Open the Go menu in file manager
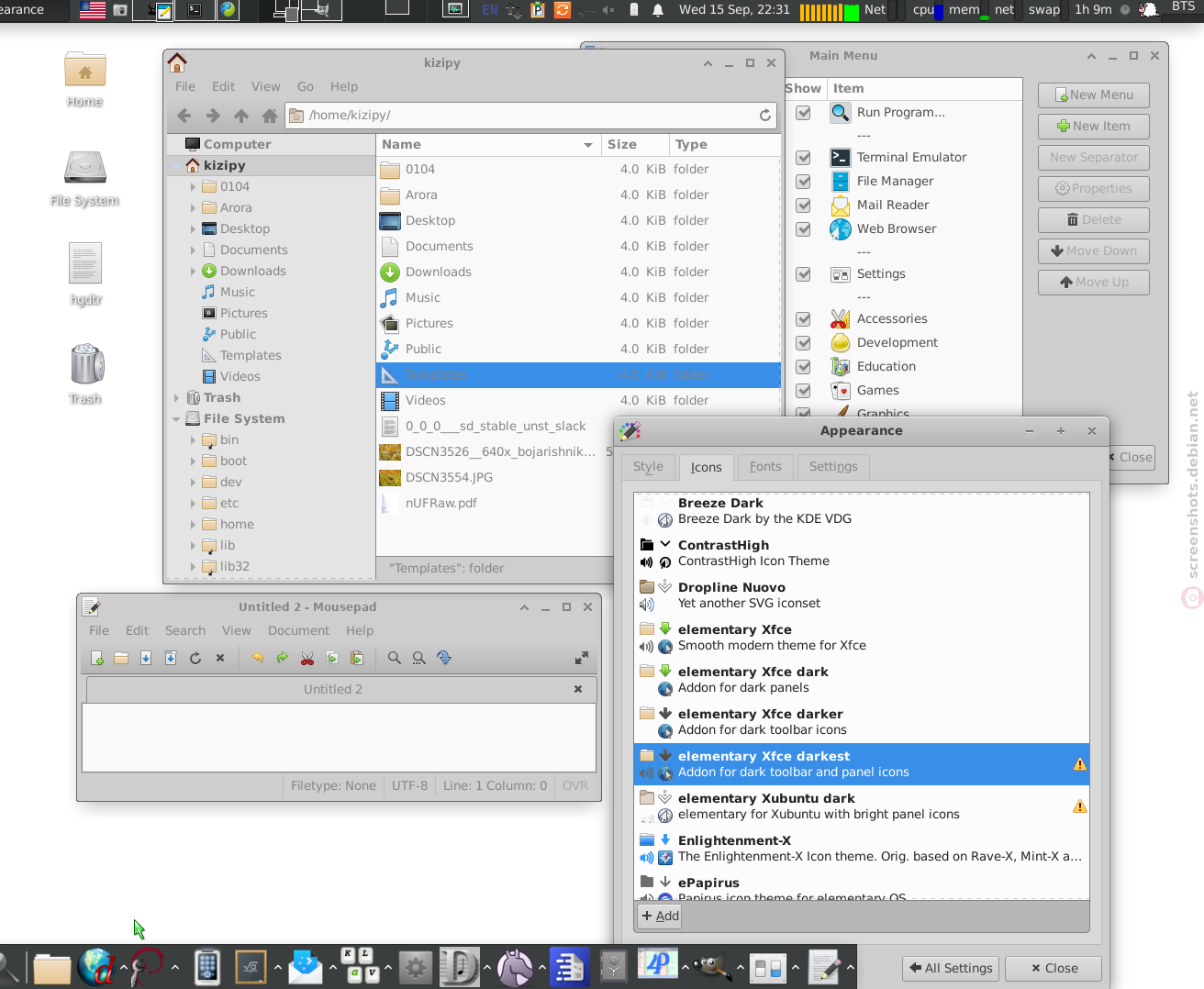Image resolution: width=1204 pixels, height=989 pixels. point(306,86)
